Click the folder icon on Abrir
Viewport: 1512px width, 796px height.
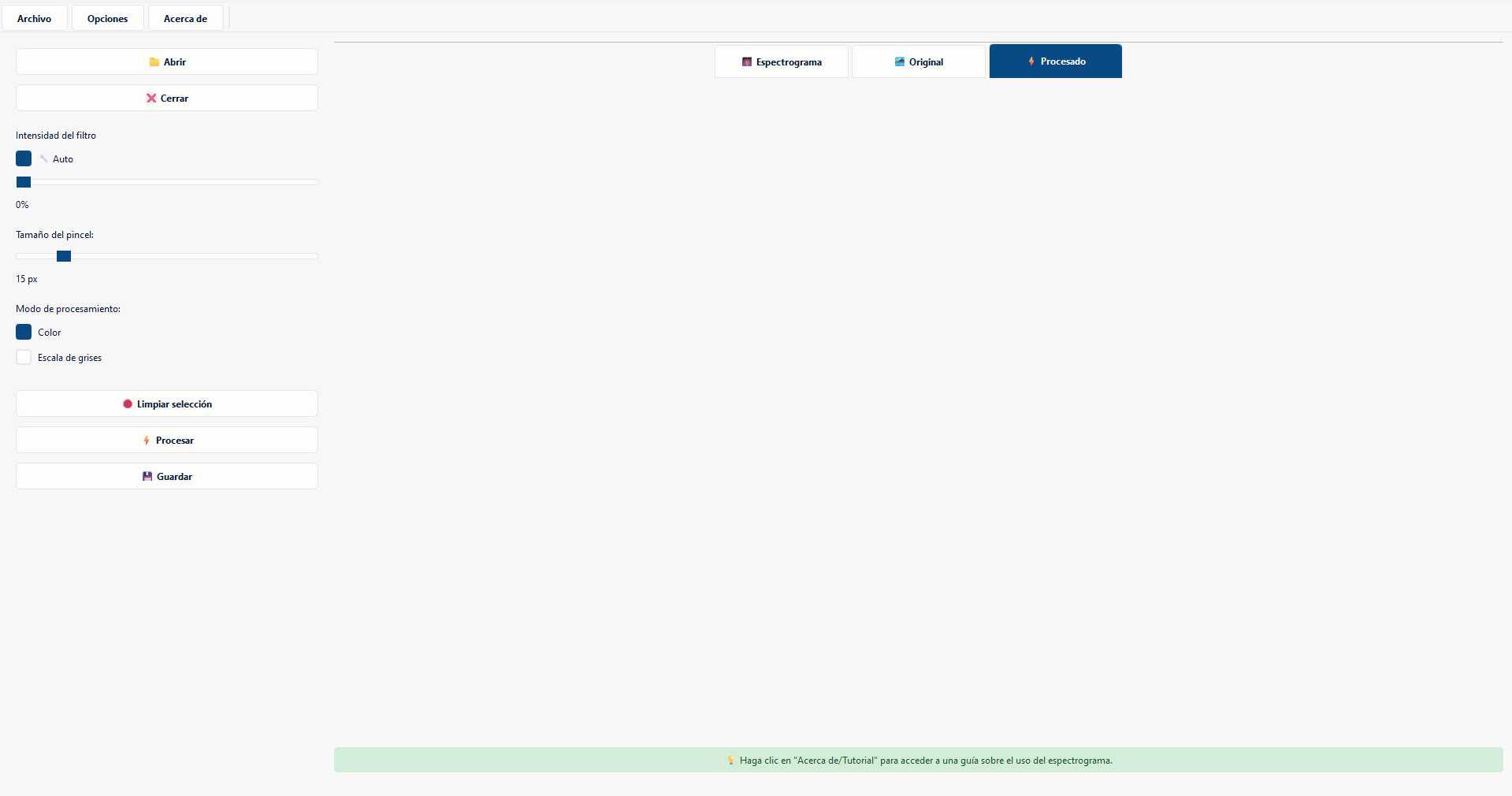point(154,62)
